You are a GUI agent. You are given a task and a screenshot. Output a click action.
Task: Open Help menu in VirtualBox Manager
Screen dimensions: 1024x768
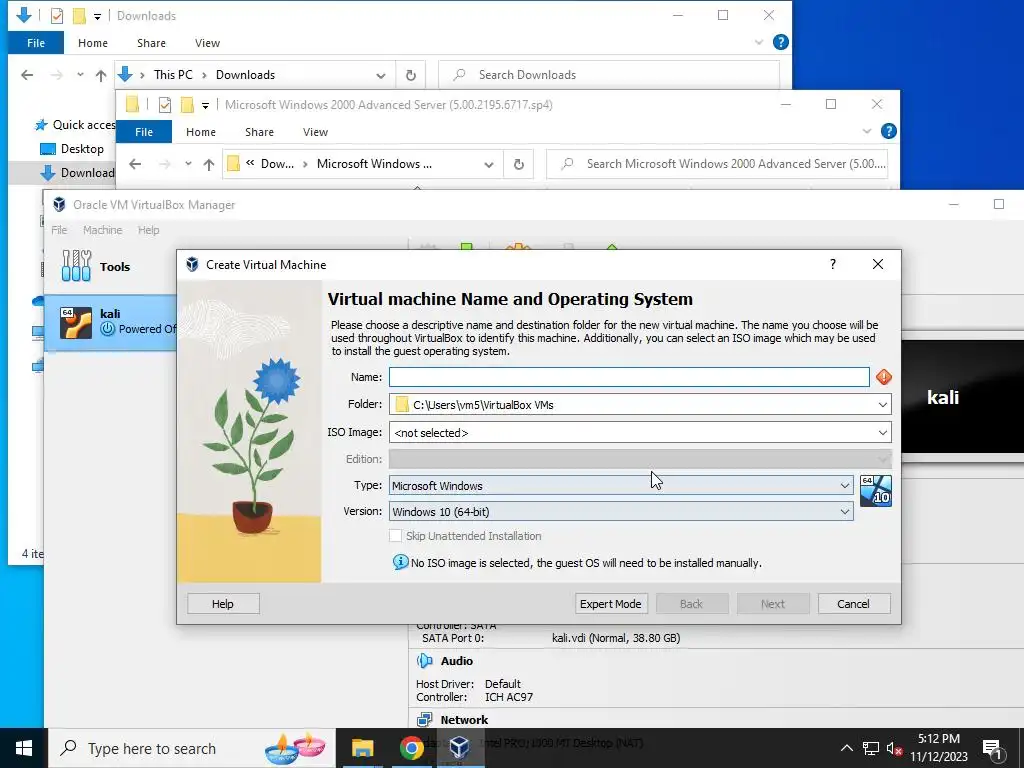tap(148, 230)
